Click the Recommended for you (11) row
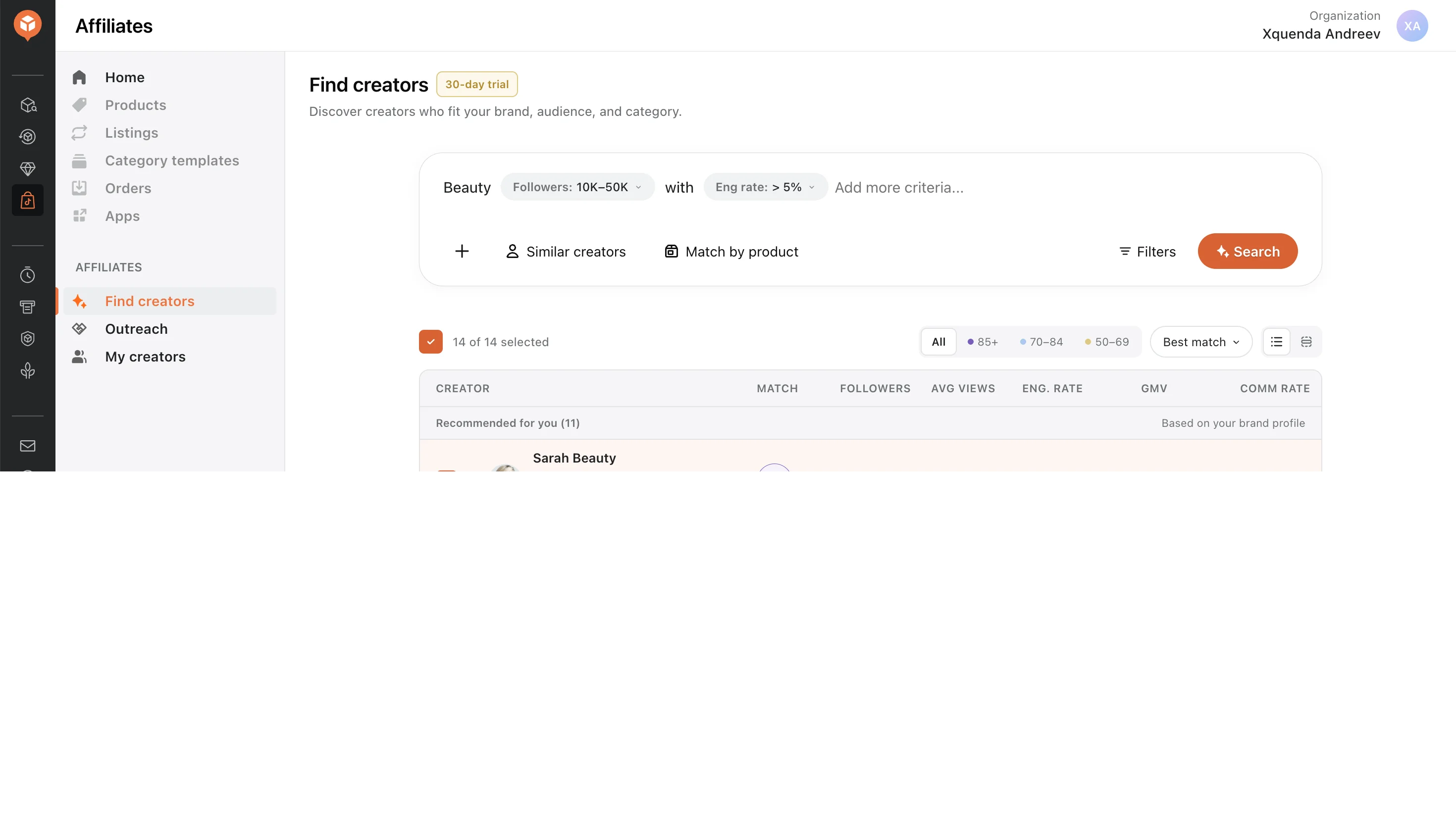Image resolution: width=1456 pixels, height=828 pixels. coord(870,423)
